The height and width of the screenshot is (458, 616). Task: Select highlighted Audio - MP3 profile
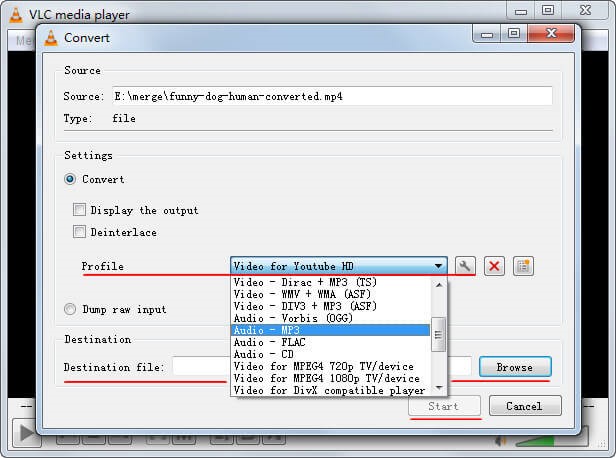330,330
